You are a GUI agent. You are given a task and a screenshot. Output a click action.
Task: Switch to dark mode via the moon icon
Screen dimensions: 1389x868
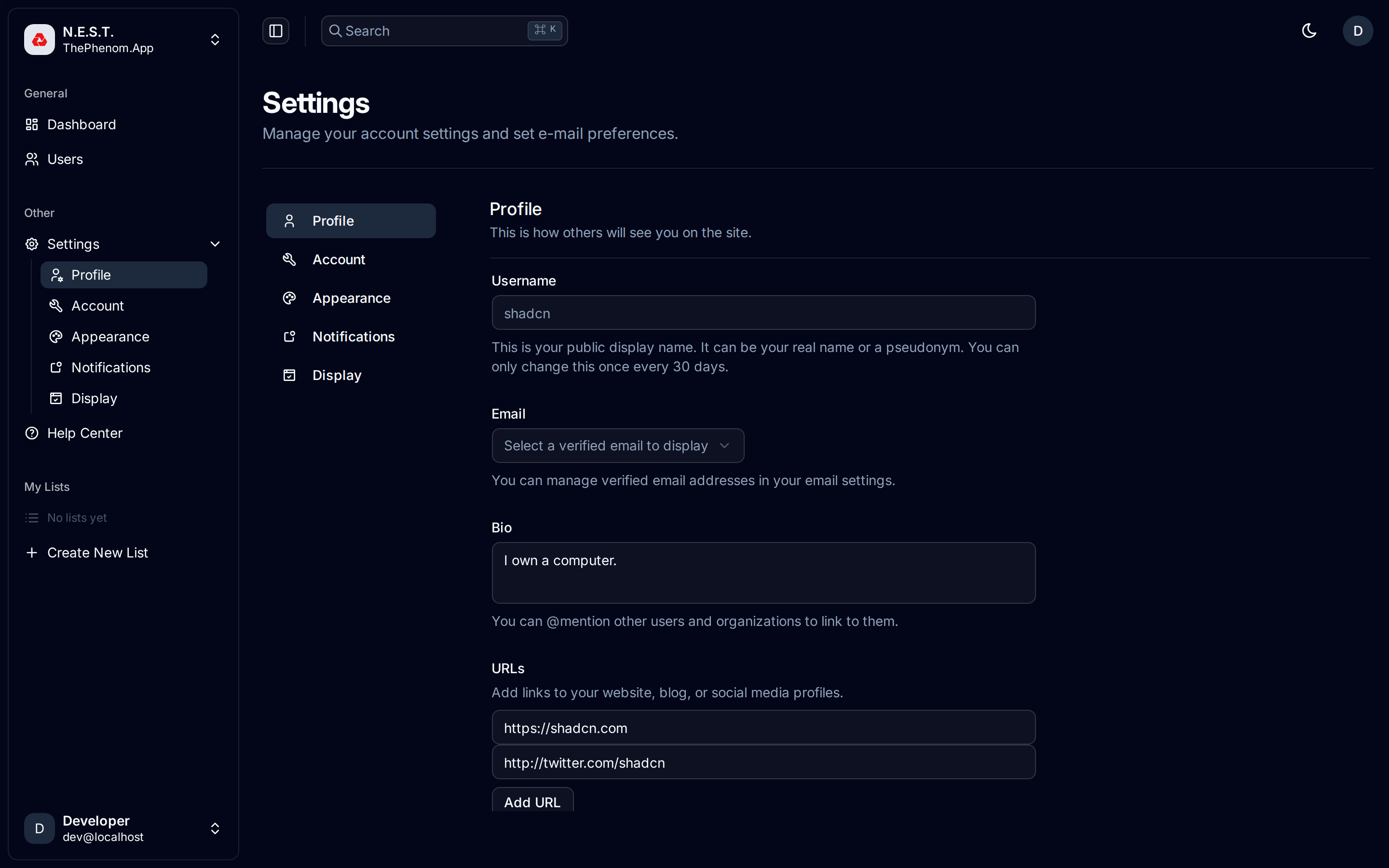point(1309,30)
